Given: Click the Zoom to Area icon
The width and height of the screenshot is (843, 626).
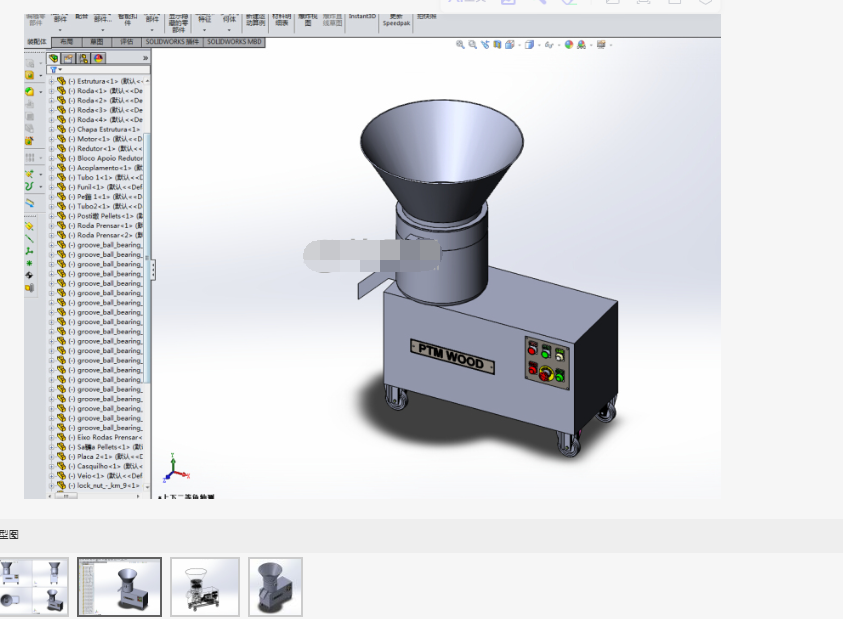Looking at the screenshot, I should click(x=473, y=45).
